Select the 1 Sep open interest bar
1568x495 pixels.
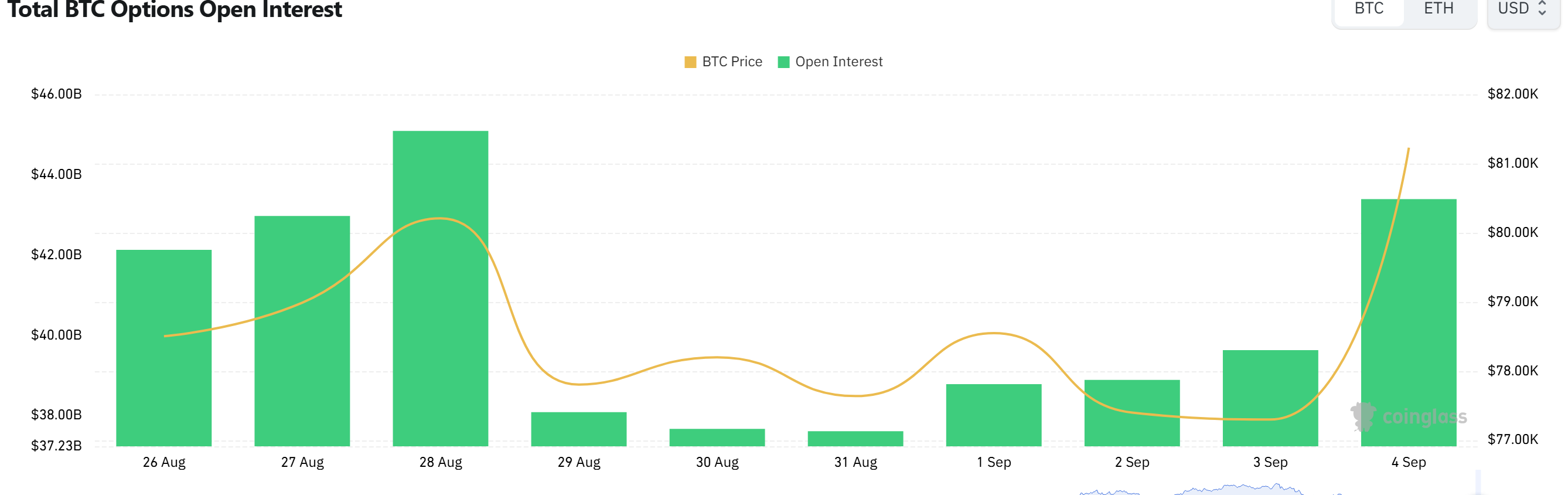(x=994, y=415)
